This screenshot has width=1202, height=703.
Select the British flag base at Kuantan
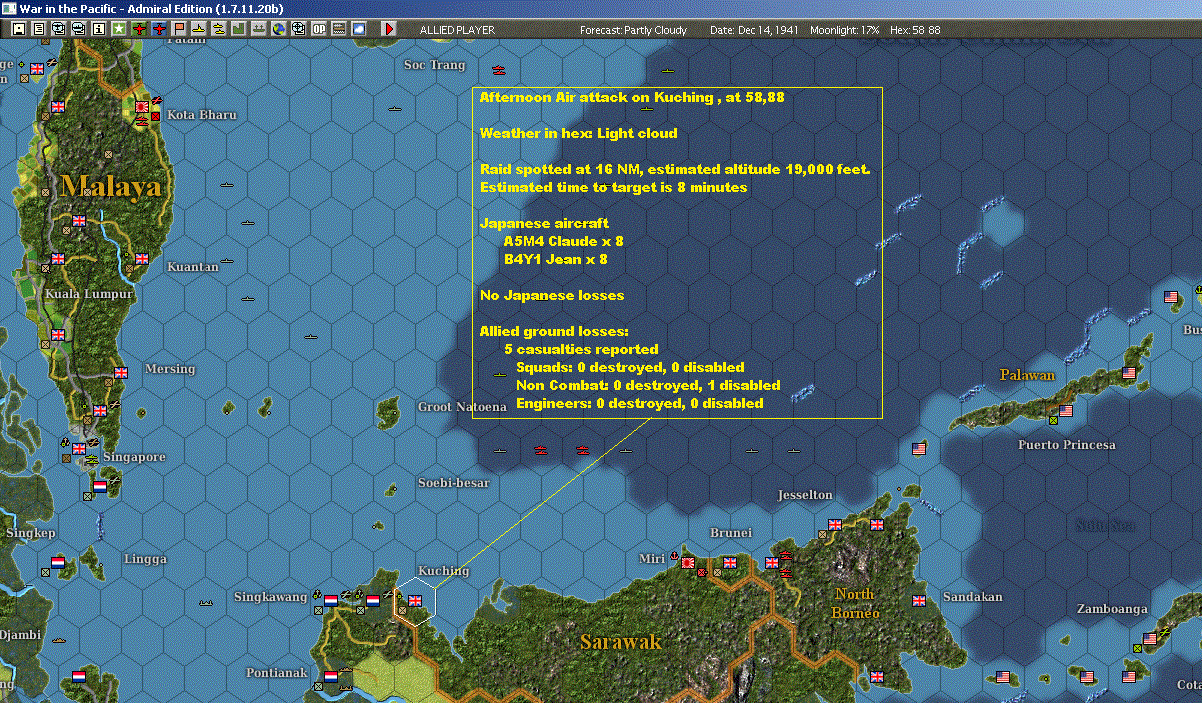pyautogui.click(x=141, y=258)
